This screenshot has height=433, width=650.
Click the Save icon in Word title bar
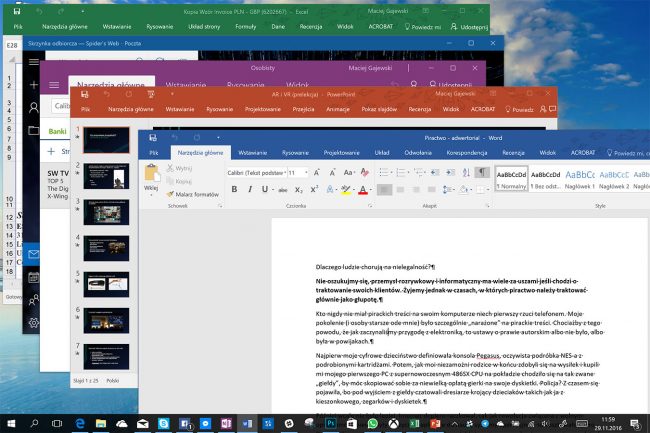click(x=153, y=138)
